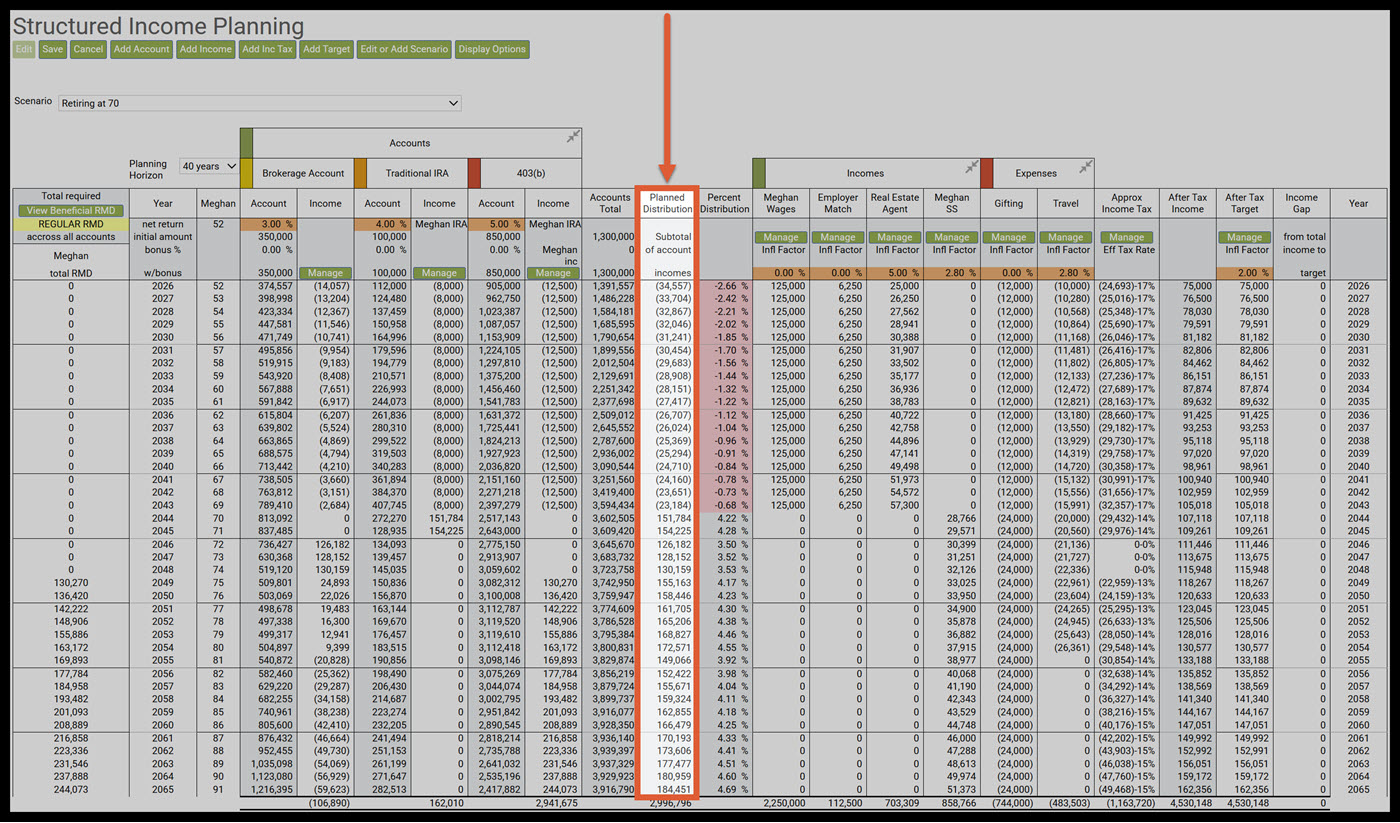Screen dimensions: 1400x823
Task: Edit After Tax Target inflation factor 2.00 %
Action: pyautogui.click(x=1244, y=273)
